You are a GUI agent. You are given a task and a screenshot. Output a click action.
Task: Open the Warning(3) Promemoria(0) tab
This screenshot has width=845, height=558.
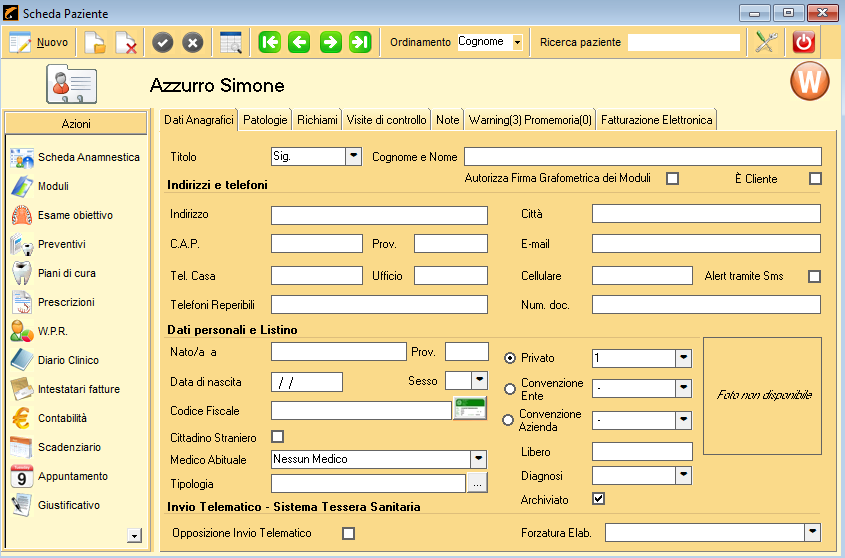tap(530, 120)
